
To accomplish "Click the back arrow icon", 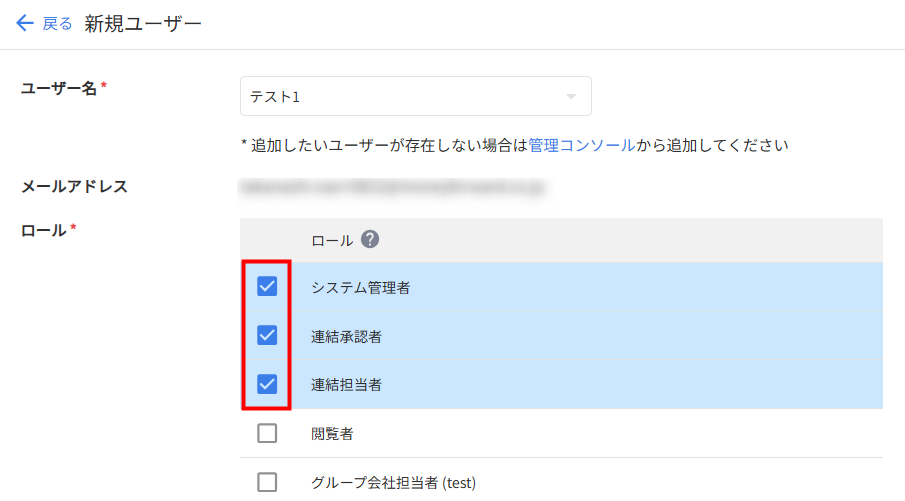I will [25, 23].
